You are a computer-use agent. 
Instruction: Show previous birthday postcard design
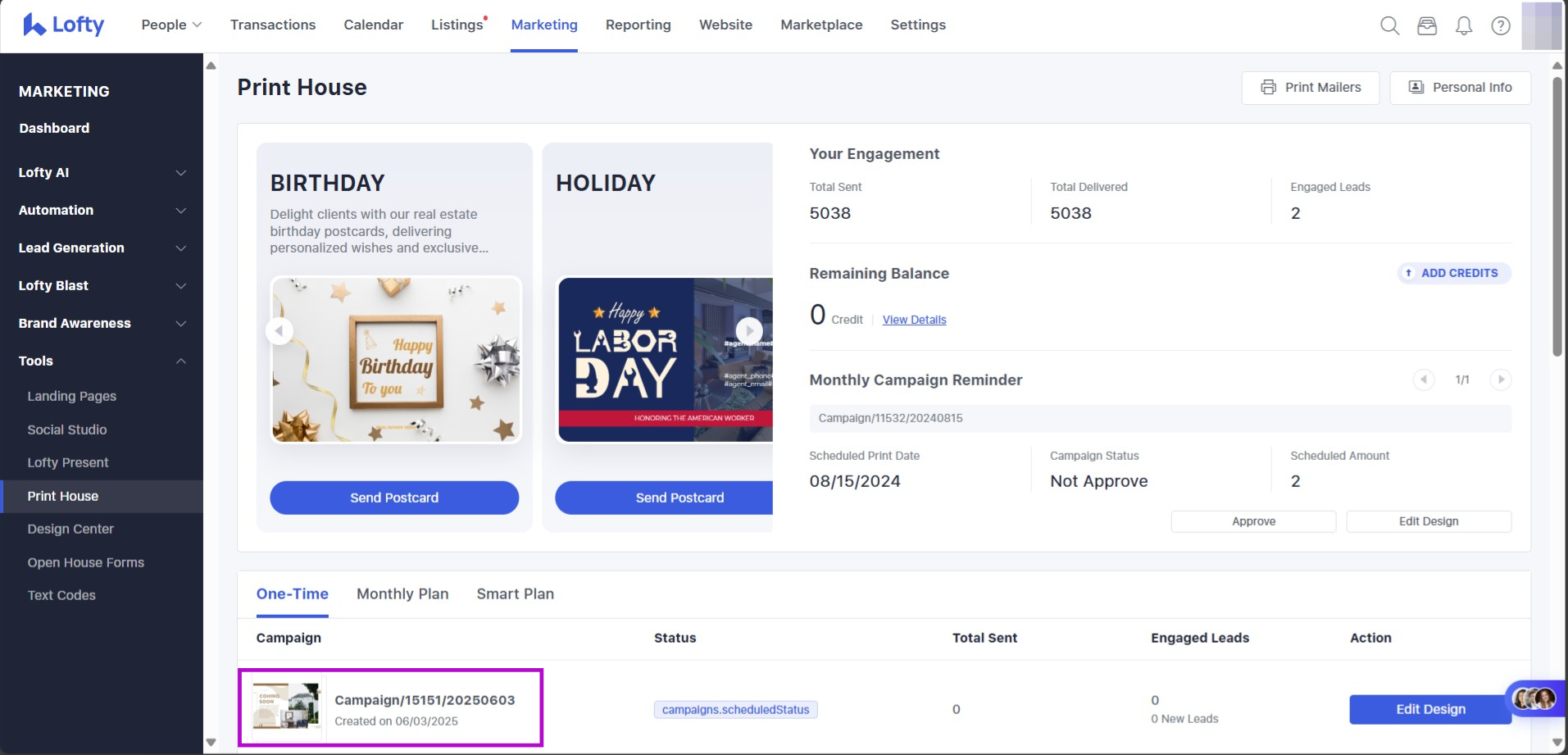(280, 331)
